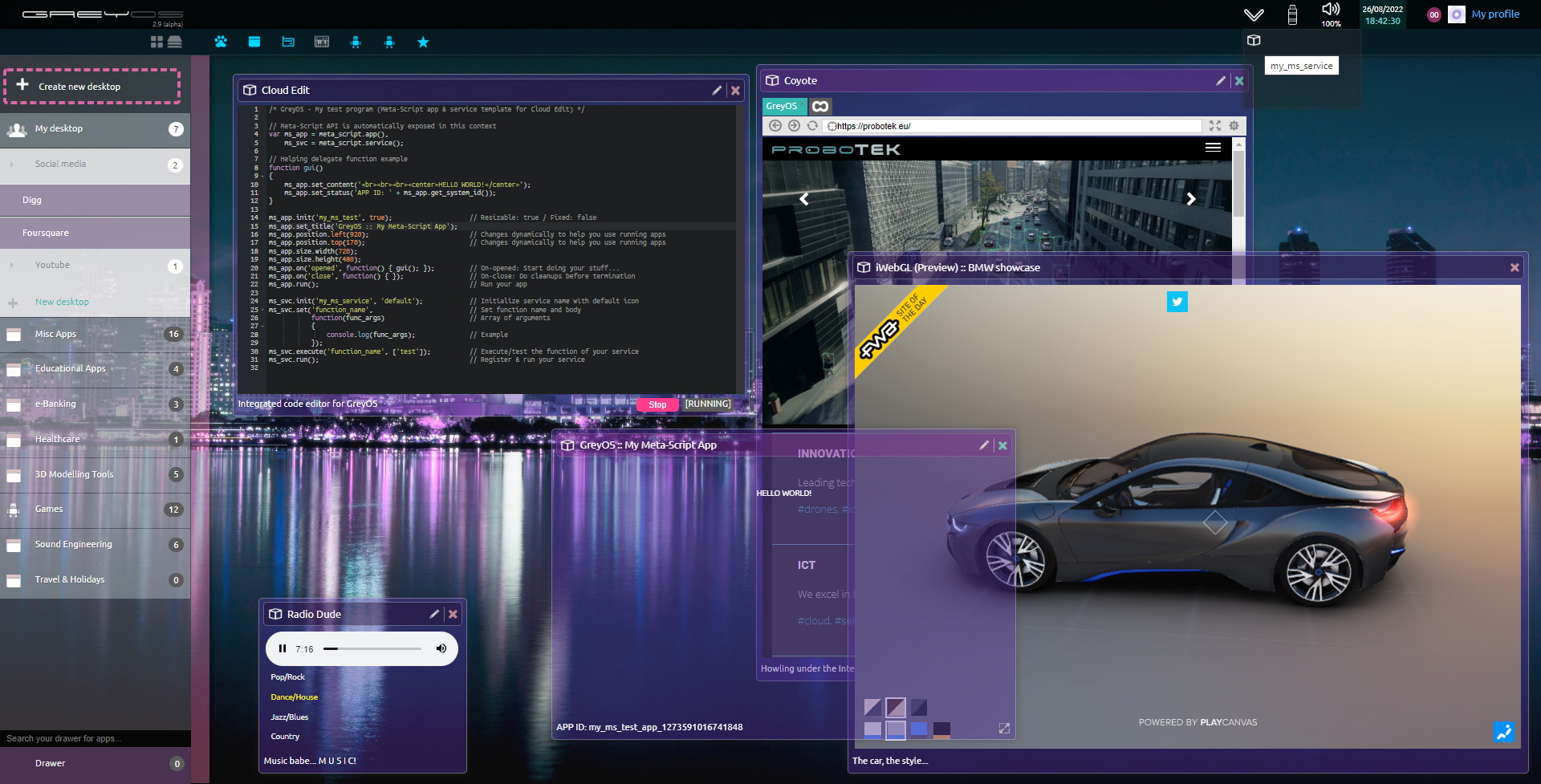1541x784 pixels.
Task: Click the outlined window icon in dock
Action: coord(288,42)
